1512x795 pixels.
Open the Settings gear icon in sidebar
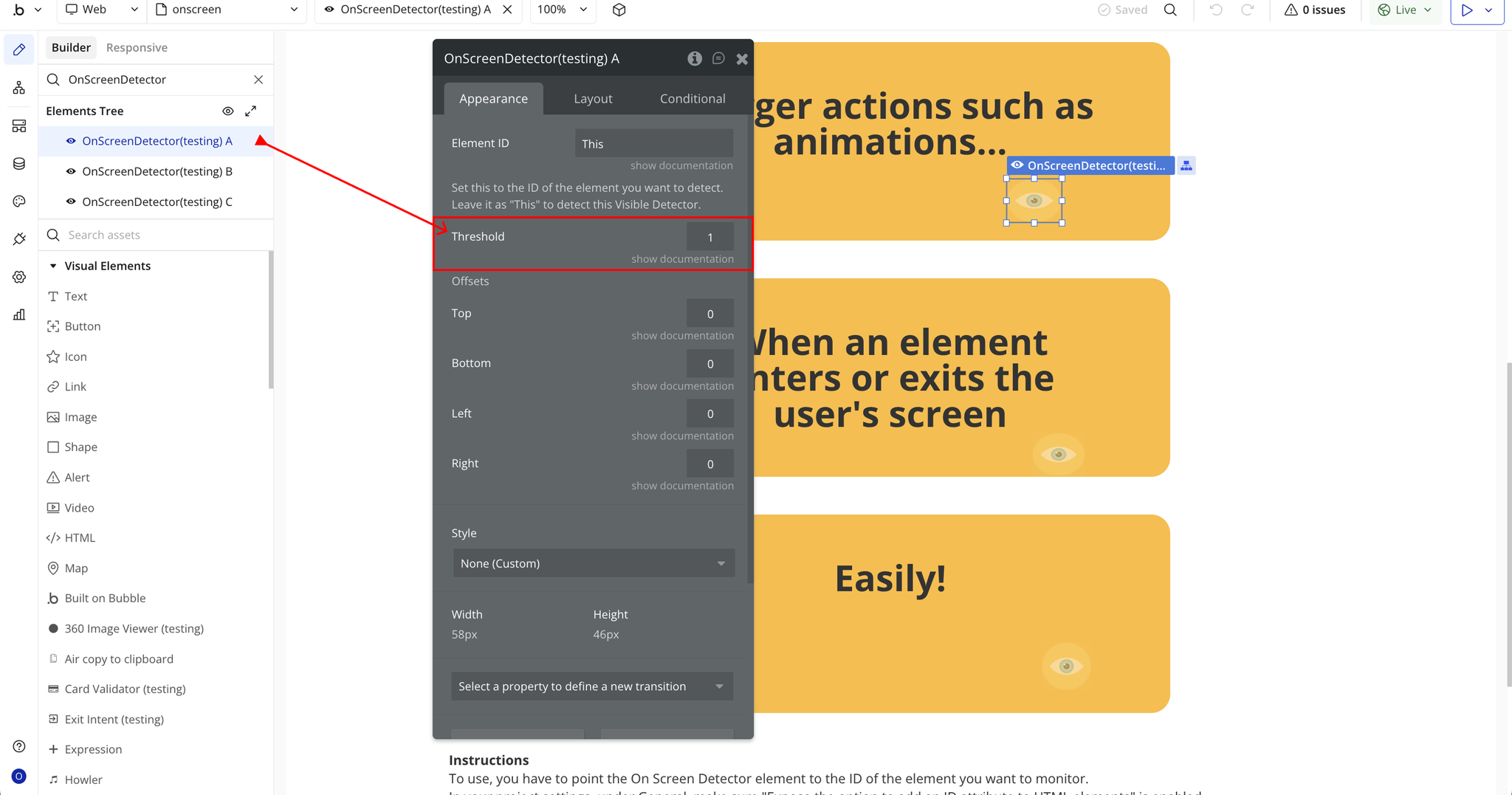tap(19, 277)
